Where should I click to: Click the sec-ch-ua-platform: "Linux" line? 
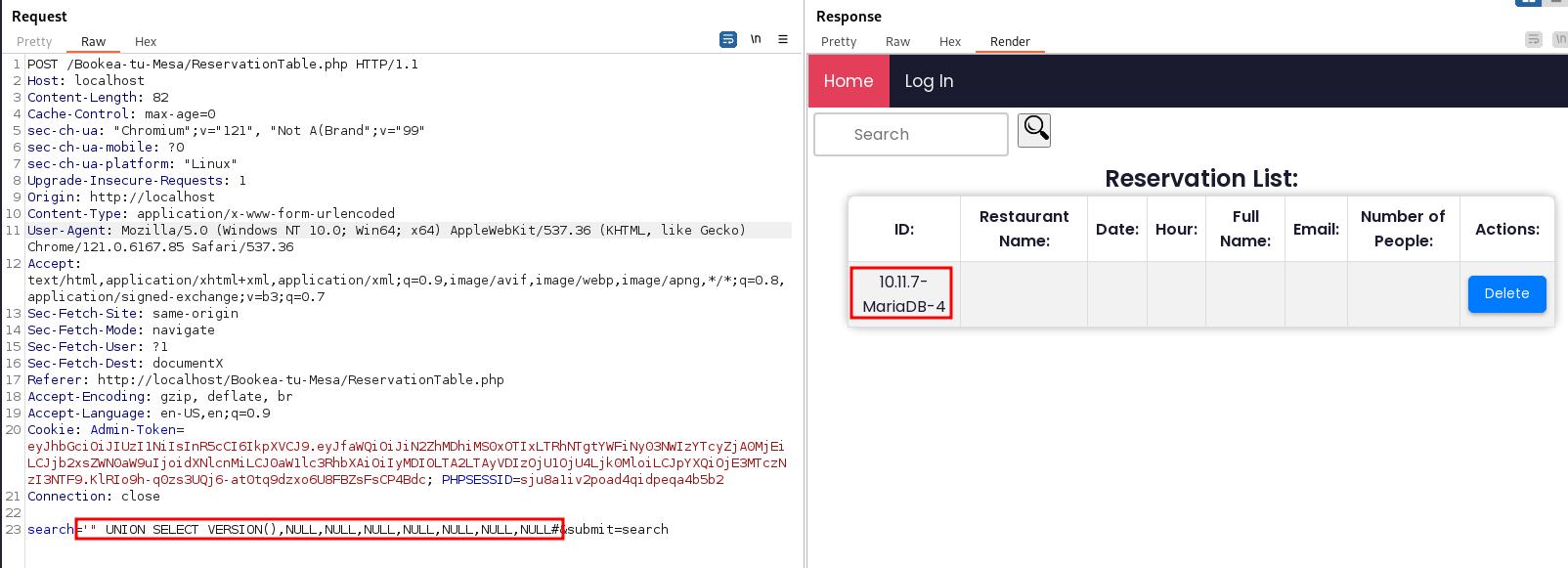coord(132,164)
